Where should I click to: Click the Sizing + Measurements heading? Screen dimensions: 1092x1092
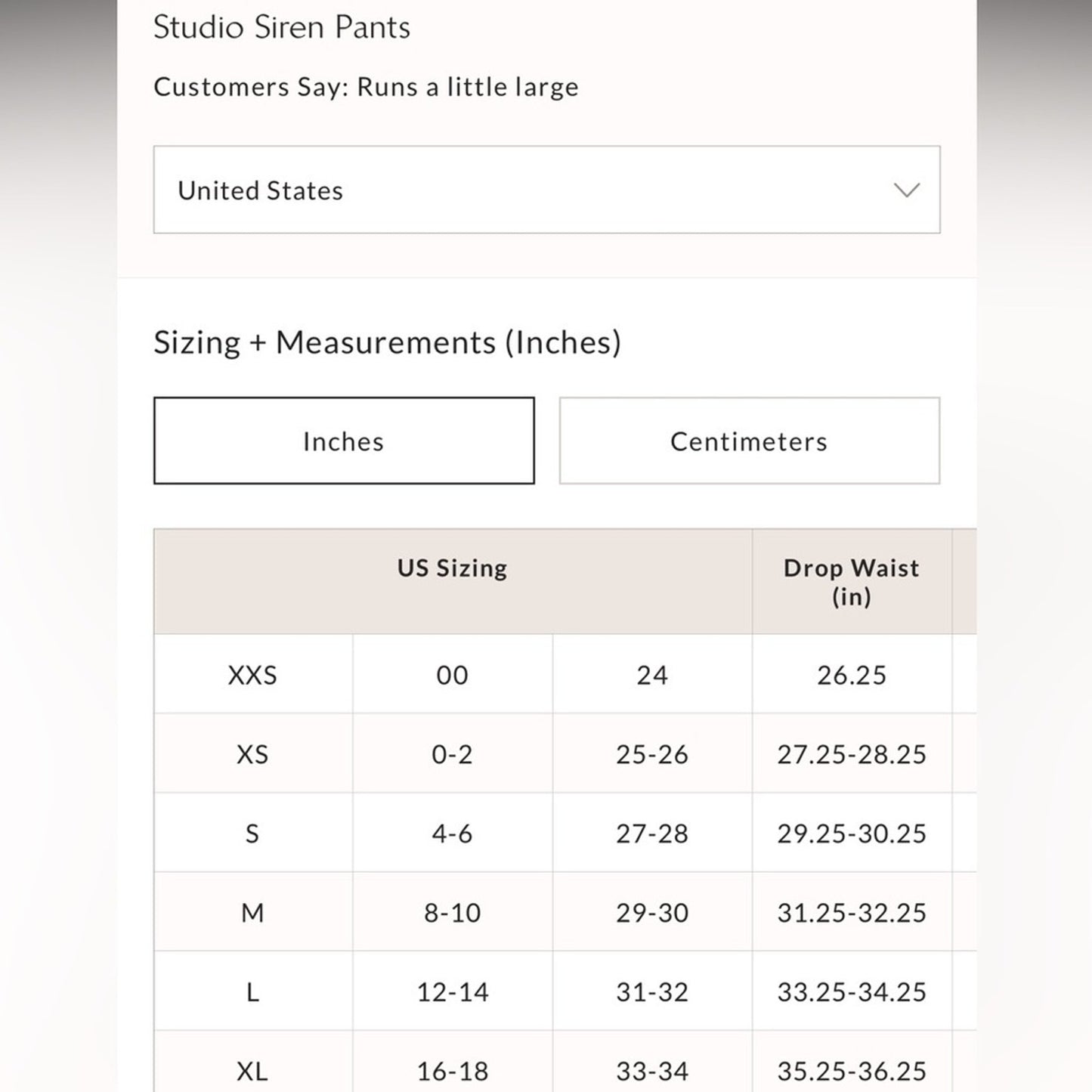[388, 342]
